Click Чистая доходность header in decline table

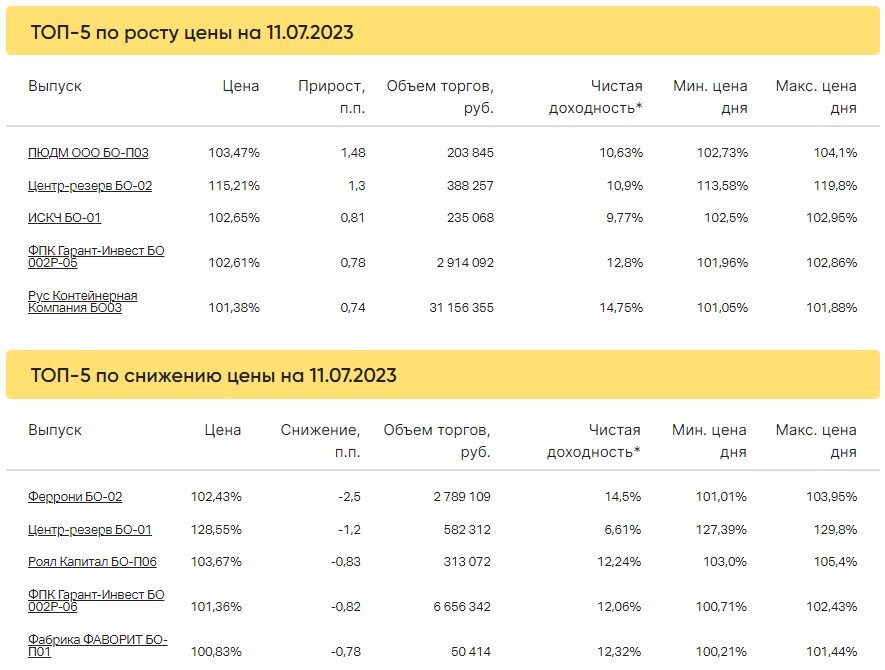click(594, 440)
